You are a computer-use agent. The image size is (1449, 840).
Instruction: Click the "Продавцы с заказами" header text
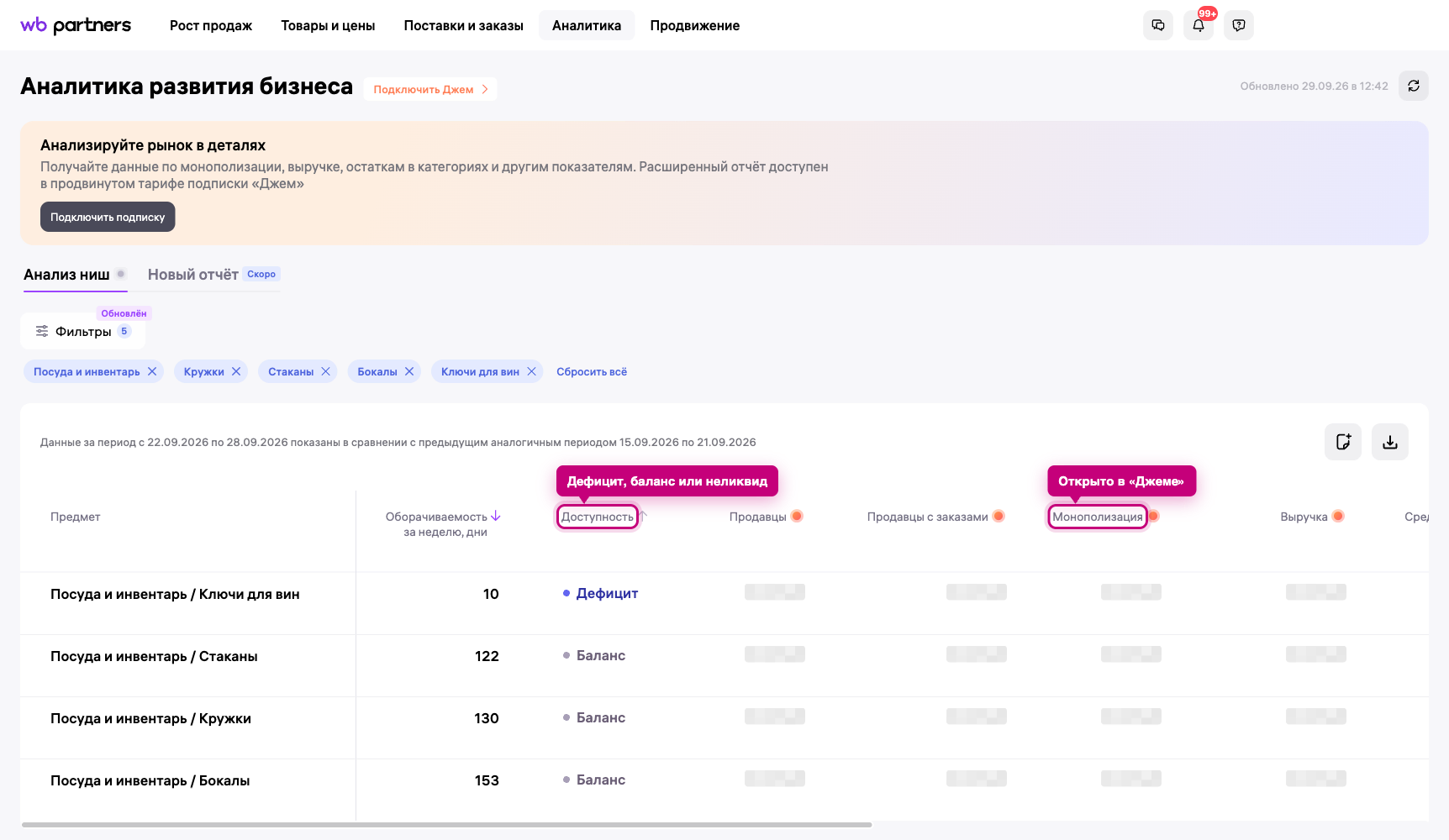[x=927, y=517]
